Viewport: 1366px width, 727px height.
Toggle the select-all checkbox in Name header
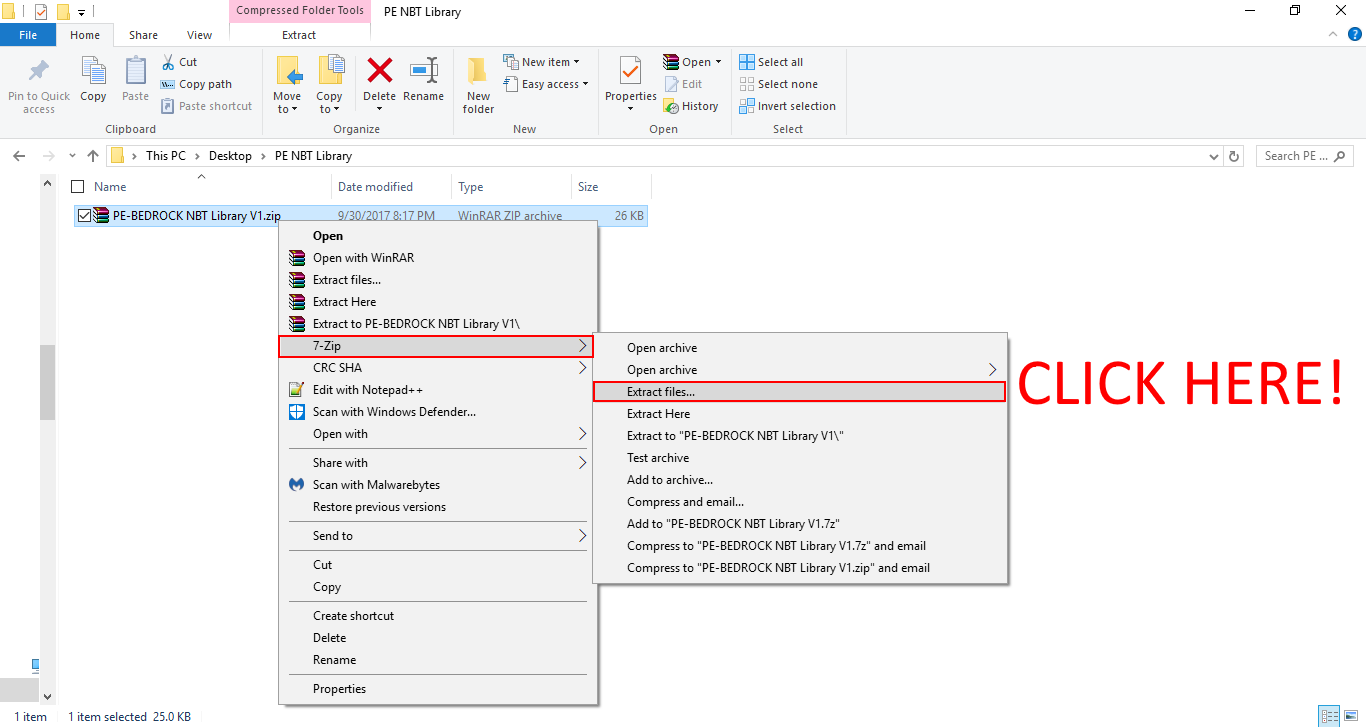78,187
